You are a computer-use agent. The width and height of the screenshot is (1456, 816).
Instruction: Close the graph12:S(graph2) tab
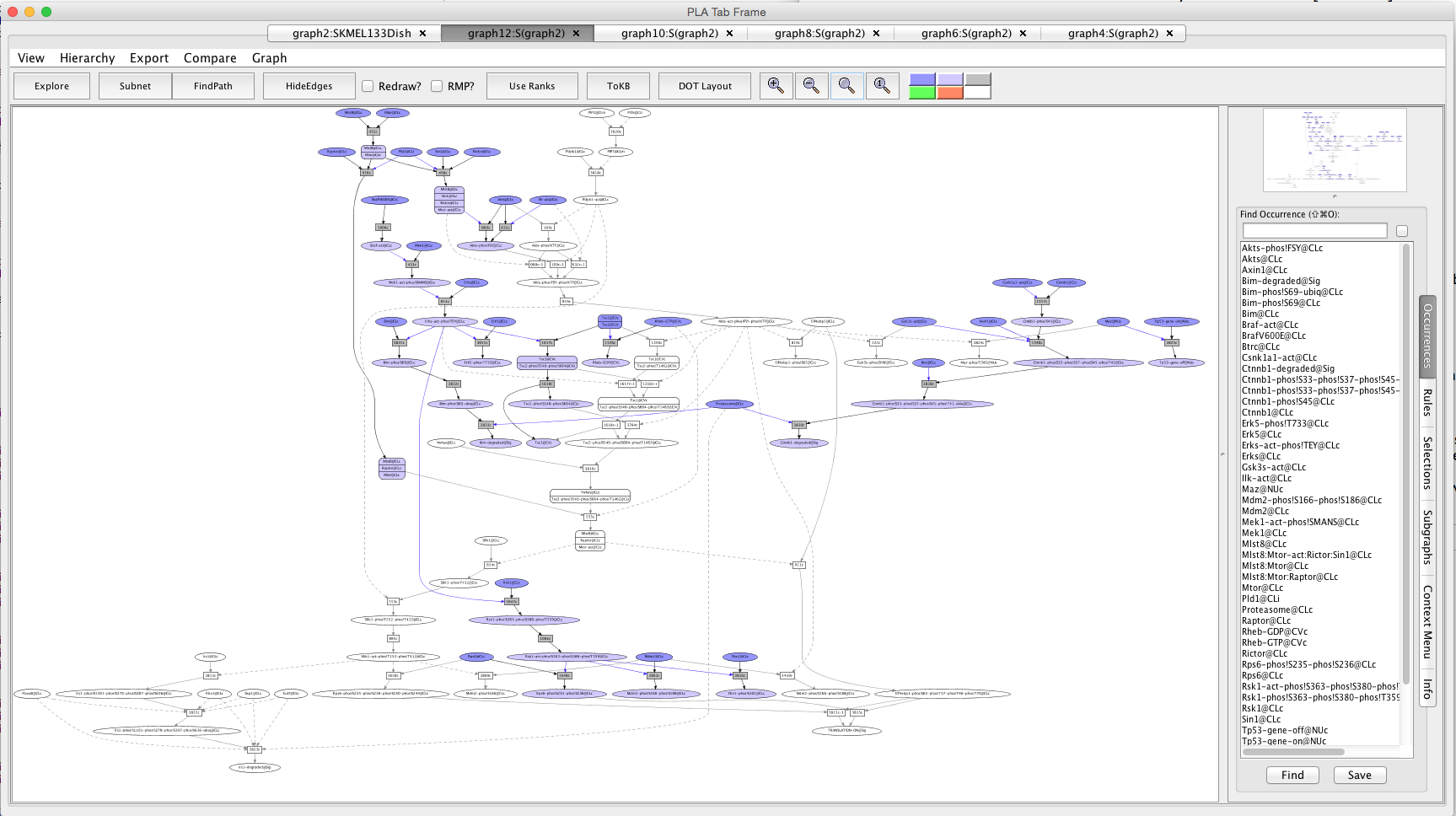pyautogui.click(x=577, y=34)
